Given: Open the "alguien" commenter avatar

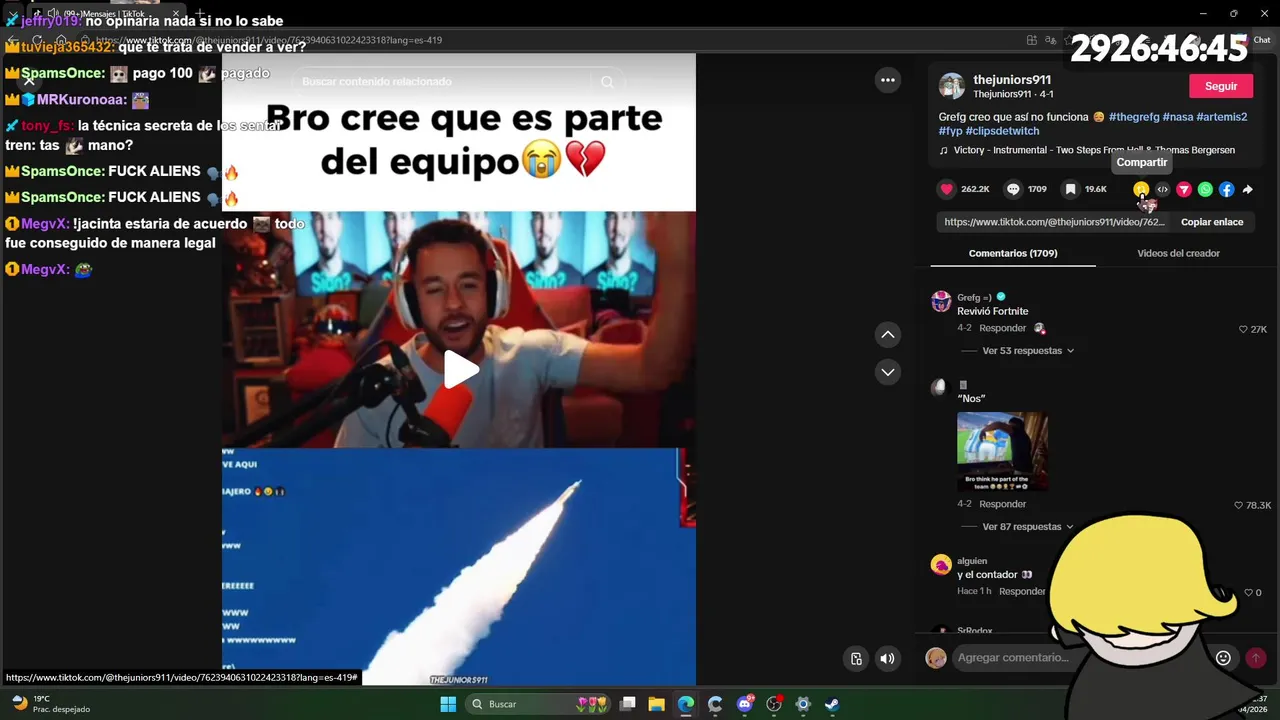Looking at the screenshot, I should 941,565.
